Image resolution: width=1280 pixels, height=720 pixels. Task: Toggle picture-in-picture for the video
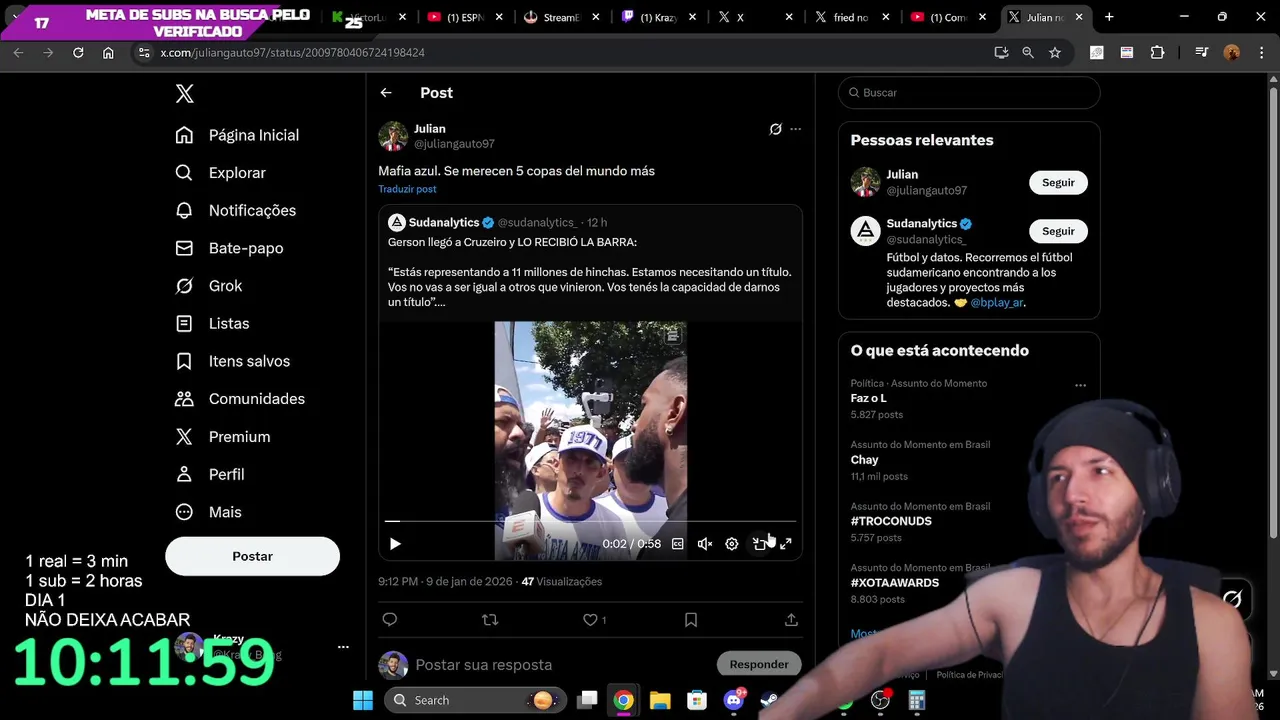pos(759,544)
